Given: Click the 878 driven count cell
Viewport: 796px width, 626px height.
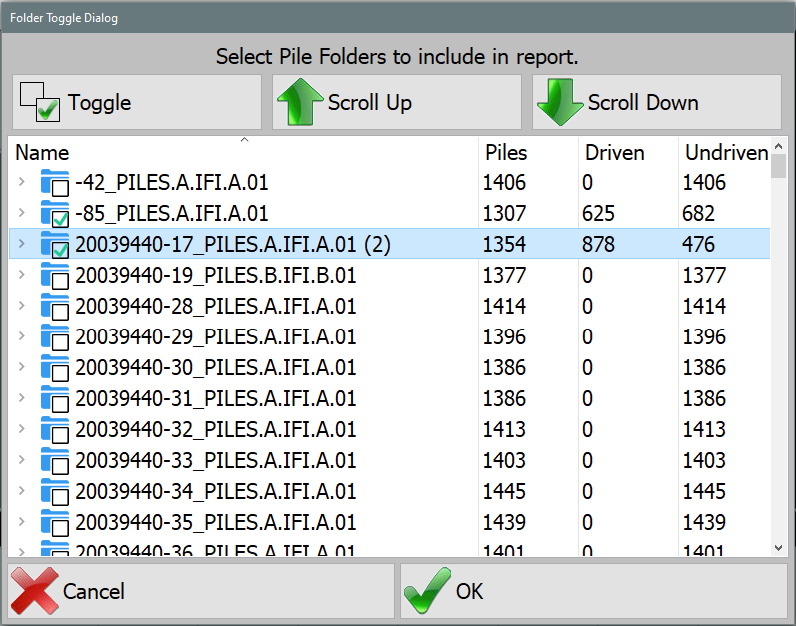Looking at the screenshot, I should coord(598,244).
